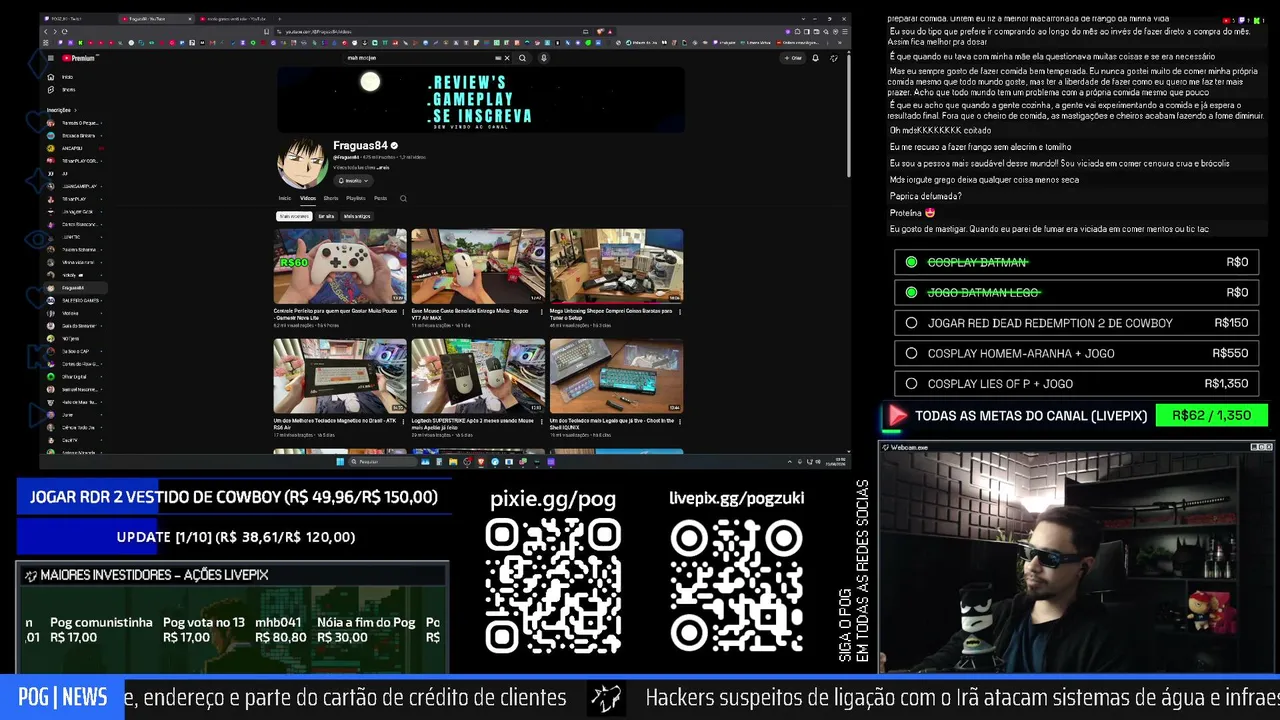
Task: Open the Logitech SUPERSTRIKE video thumbnail
Action: pyautogui.click(x=478, y=376)
